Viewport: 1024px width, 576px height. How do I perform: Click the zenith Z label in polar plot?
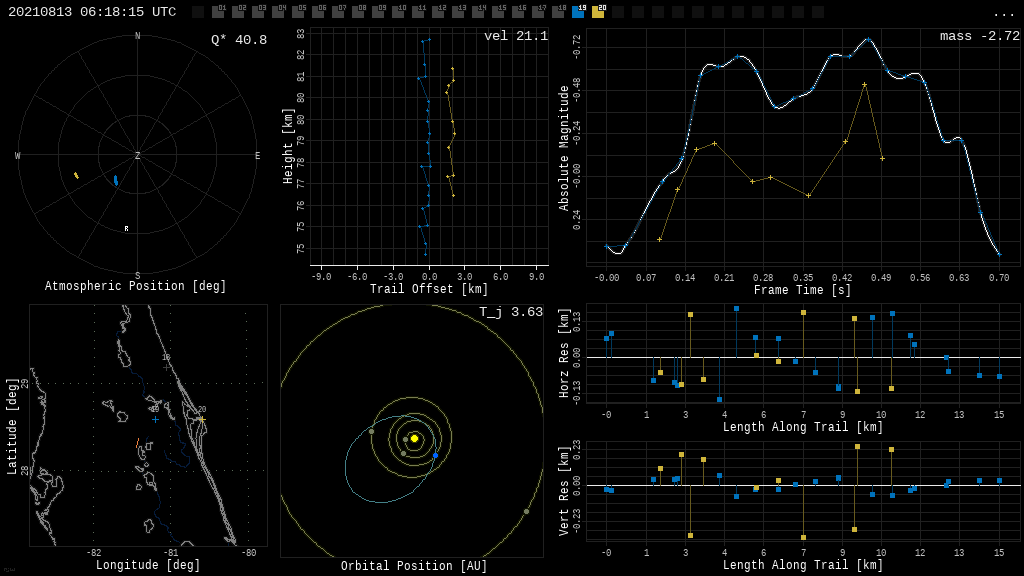[137, 155]
